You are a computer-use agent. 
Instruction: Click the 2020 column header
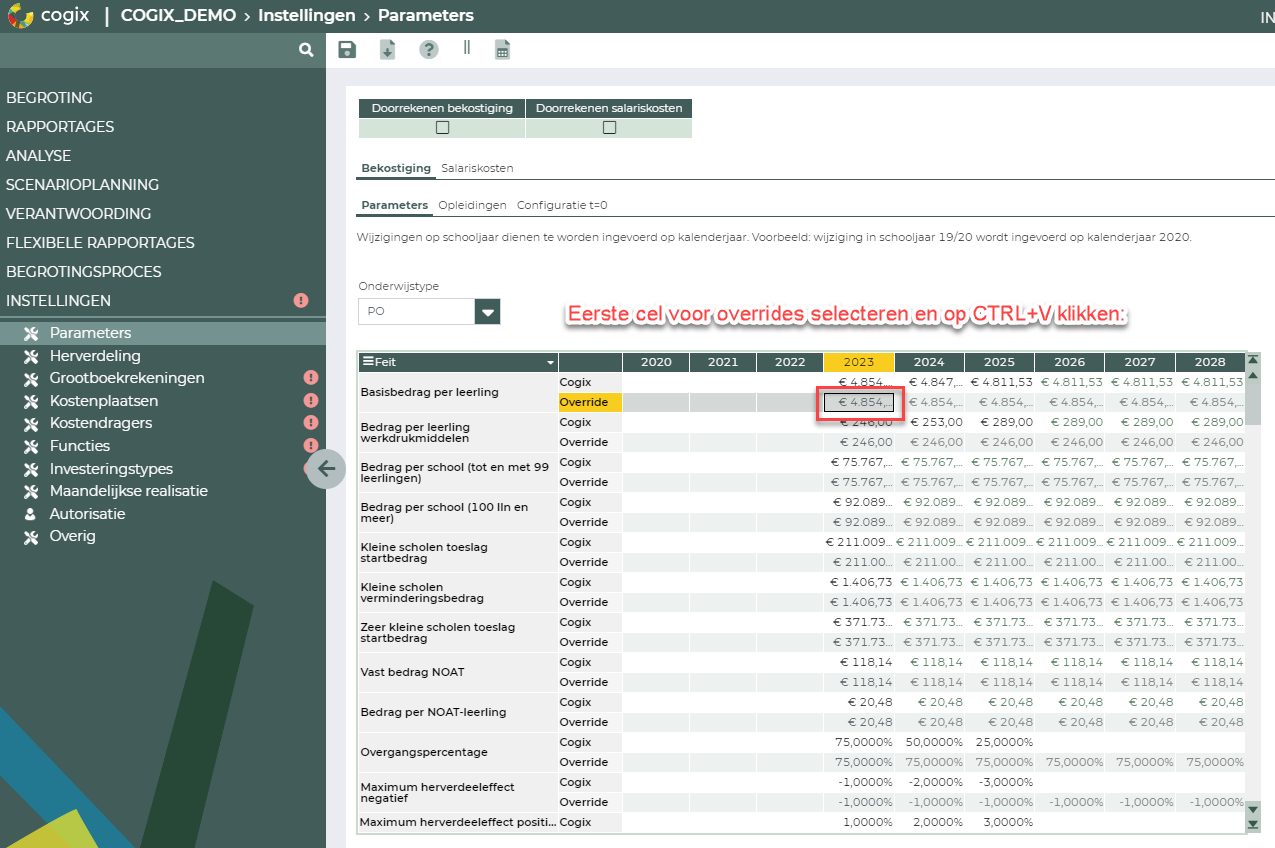[656, 362]
